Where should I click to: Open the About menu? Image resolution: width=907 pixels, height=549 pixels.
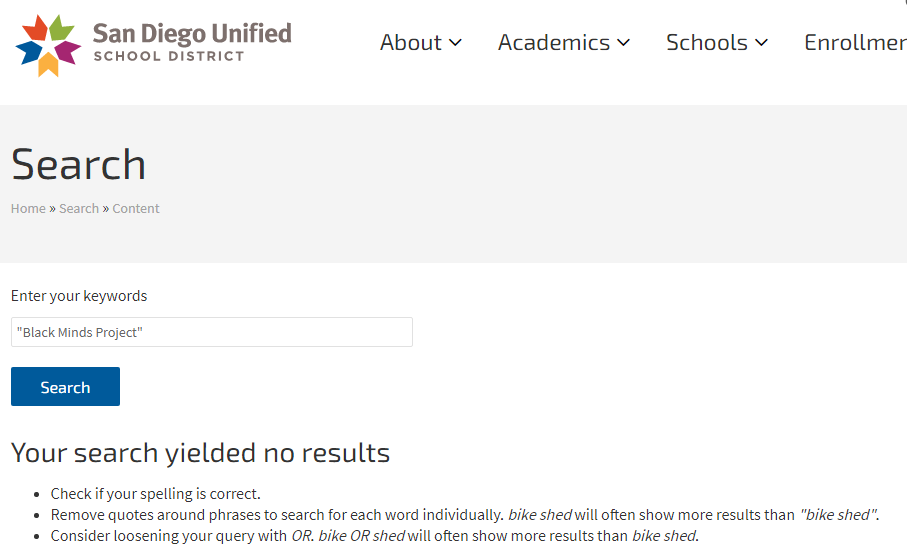tap(410, 43)
